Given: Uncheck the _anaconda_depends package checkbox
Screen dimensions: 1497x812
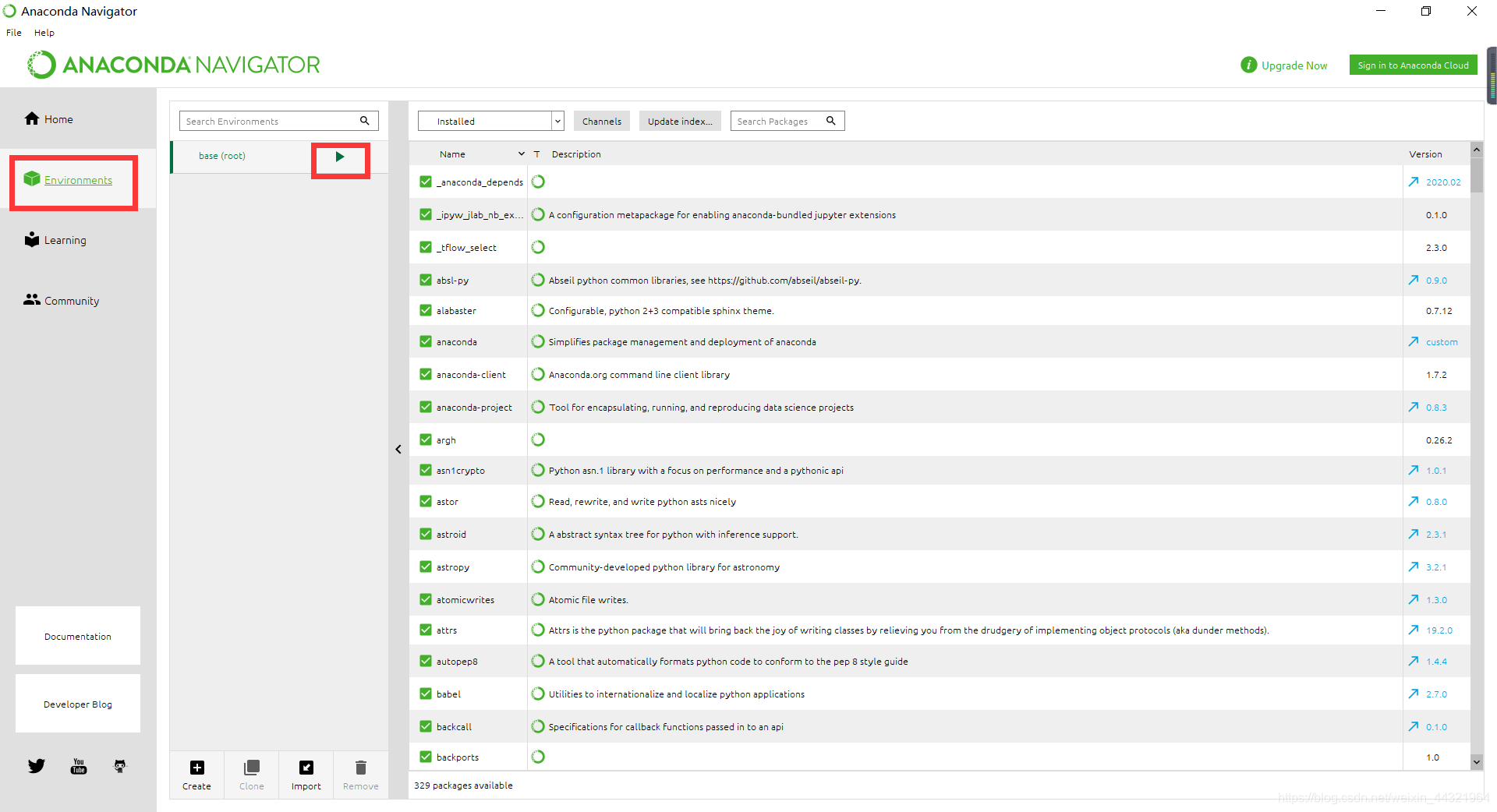Looking at the screenshot, I should point(426,182).
